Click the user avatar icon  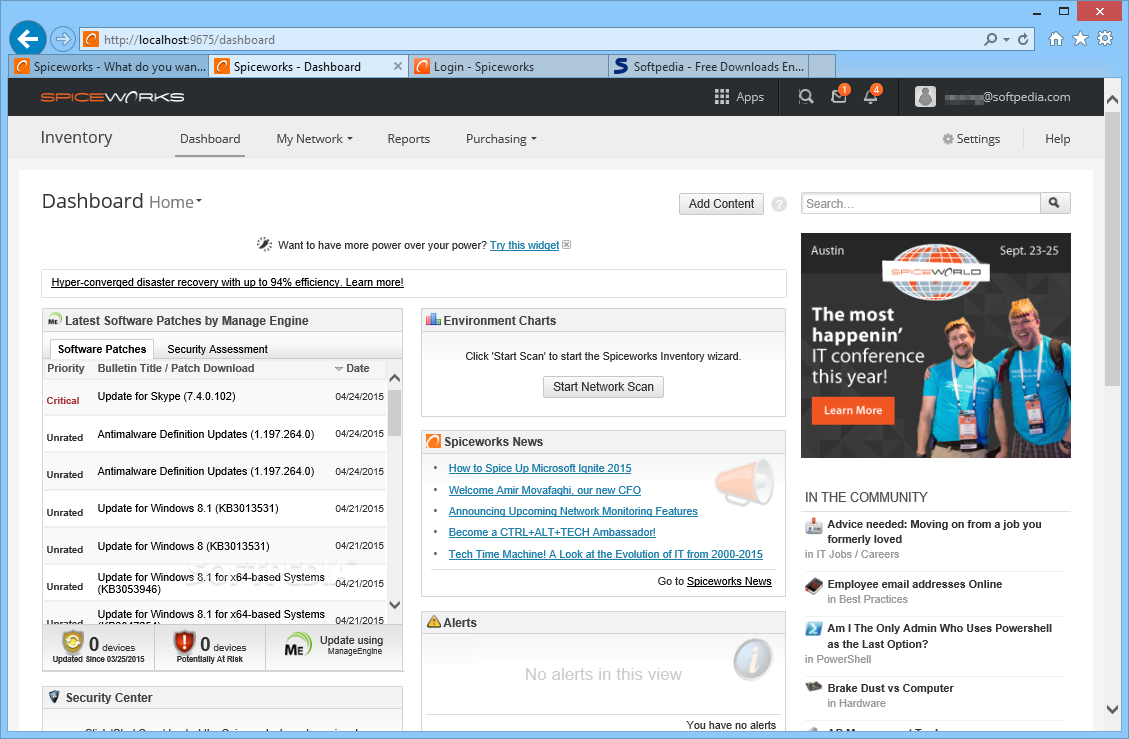coord(925,97)
